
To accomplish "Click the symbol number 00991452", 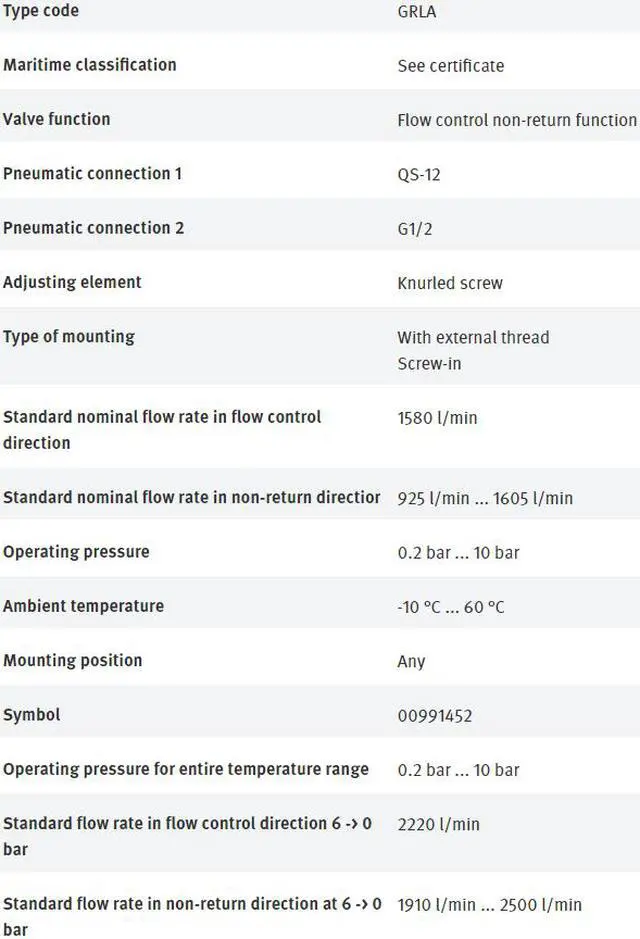I will click(434, 716).
